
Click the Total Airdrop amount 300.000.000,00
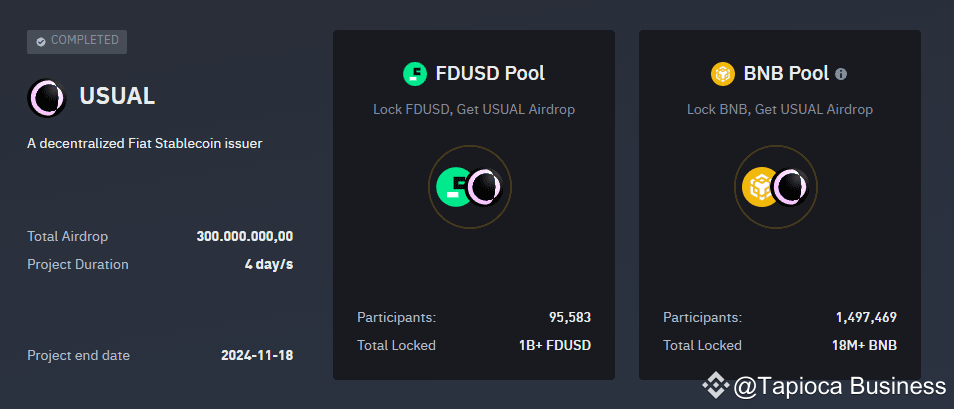point(245,236)
